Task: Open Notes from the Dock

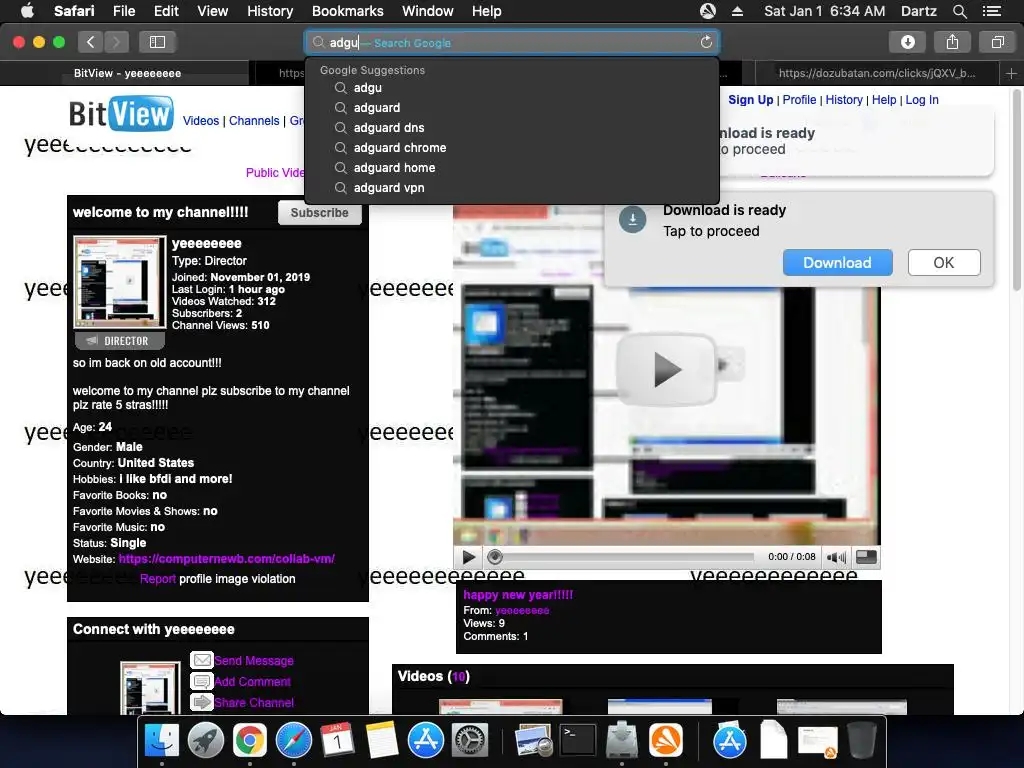Action: pyautogui.click(x=381, y=741)
